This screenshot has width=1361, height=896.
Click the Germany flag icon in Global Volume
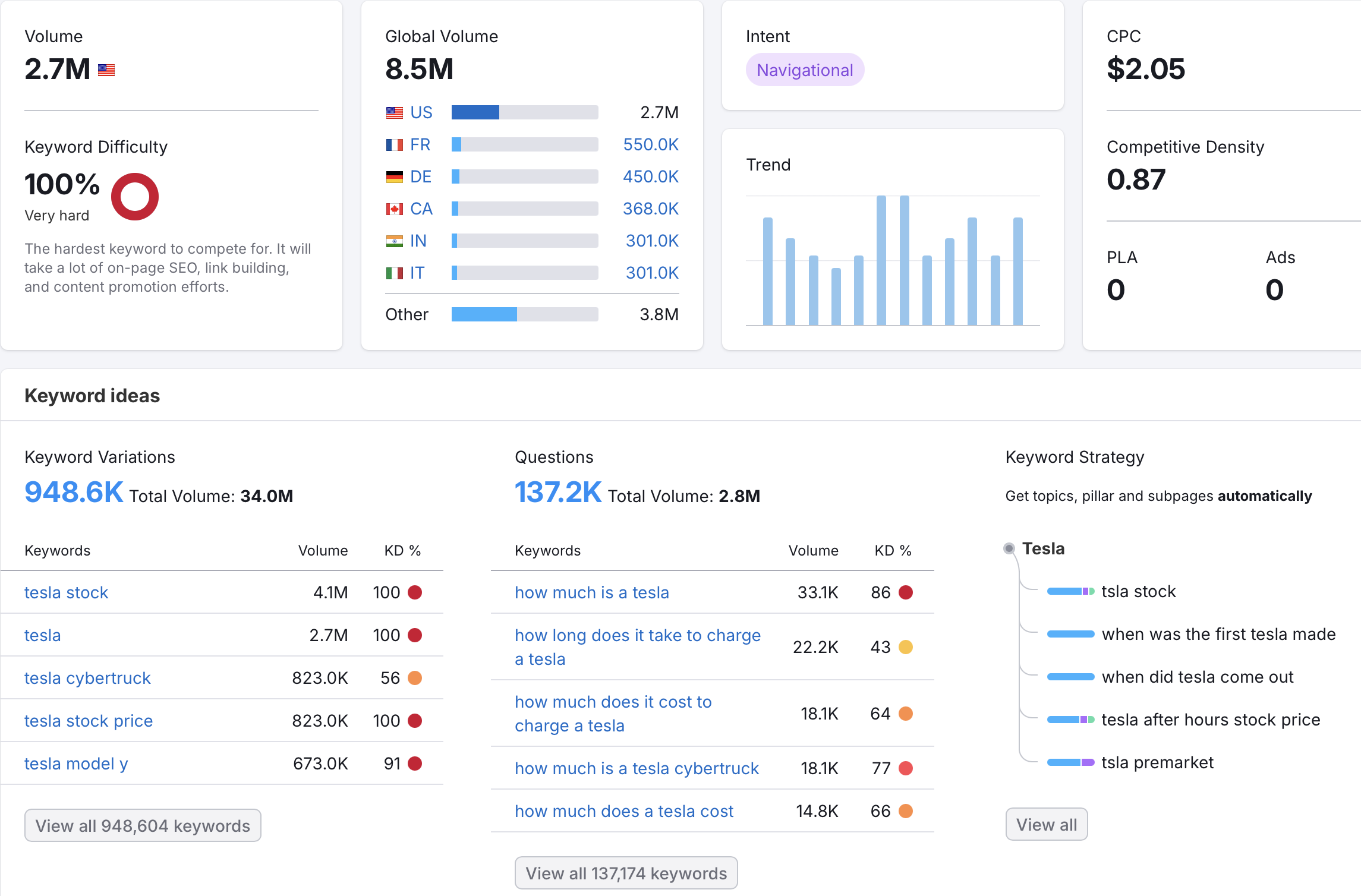pos(394,177)
